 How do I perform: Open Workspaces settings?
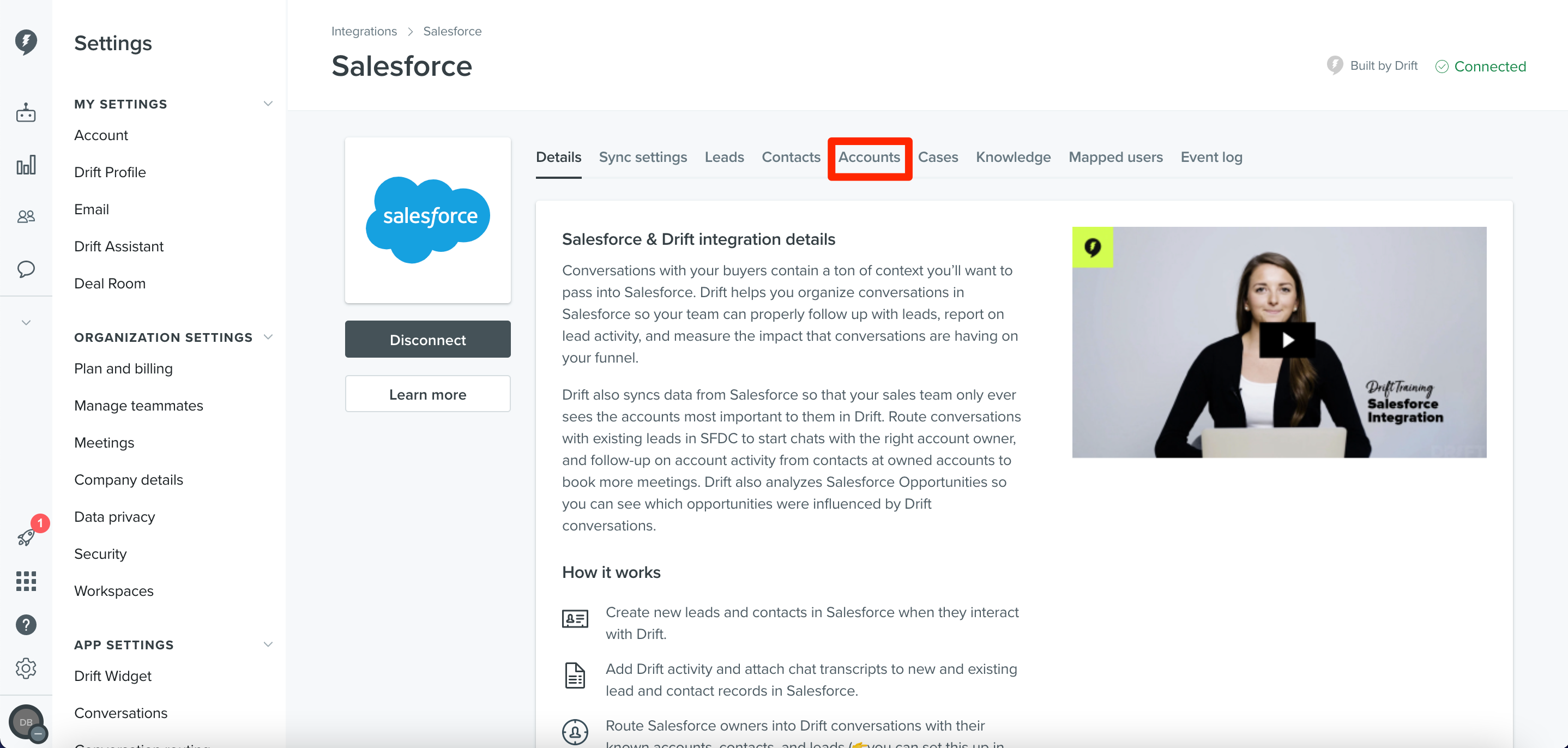[x=114, y=592]
